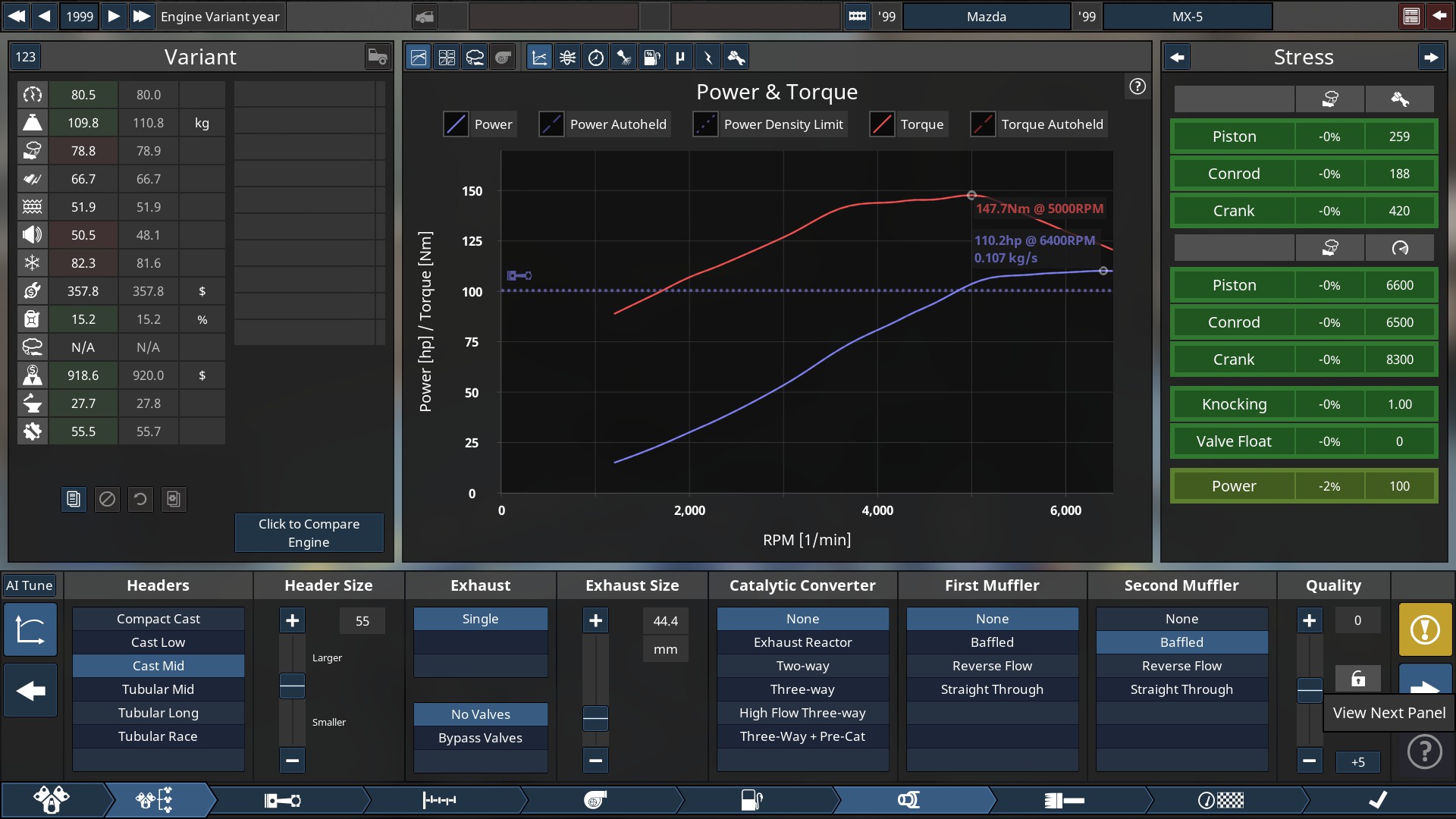The width and height of the screenshot is (1456, 819).
Task: Open the mu friction graph
Action: coord(679,57)
